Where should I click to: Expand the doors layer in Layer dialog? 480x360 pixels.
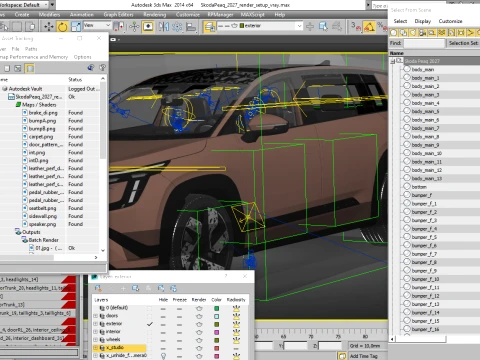click(95, 316)
